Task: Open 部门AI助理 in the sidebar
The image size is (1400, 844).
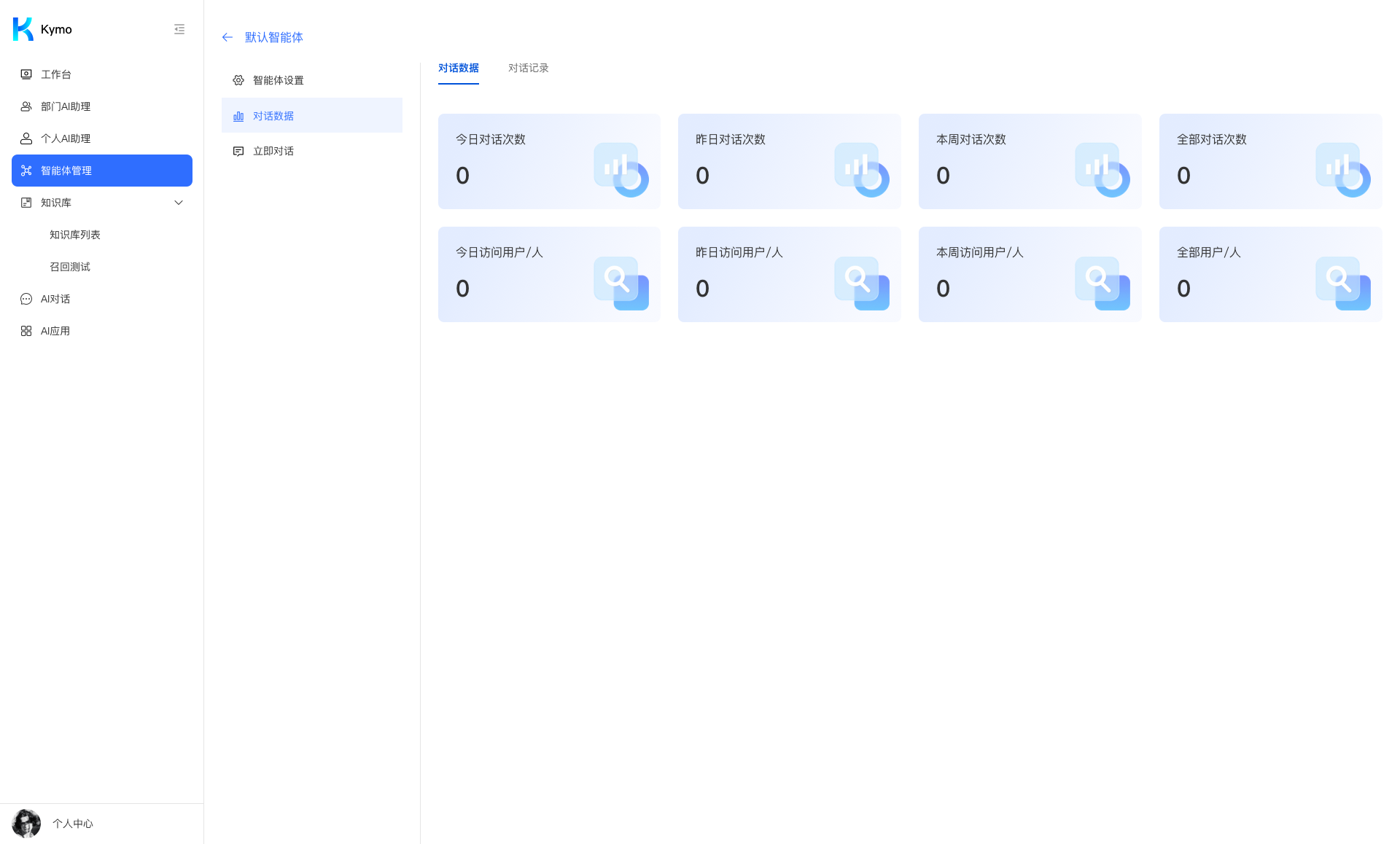Action: pos(66,106)
